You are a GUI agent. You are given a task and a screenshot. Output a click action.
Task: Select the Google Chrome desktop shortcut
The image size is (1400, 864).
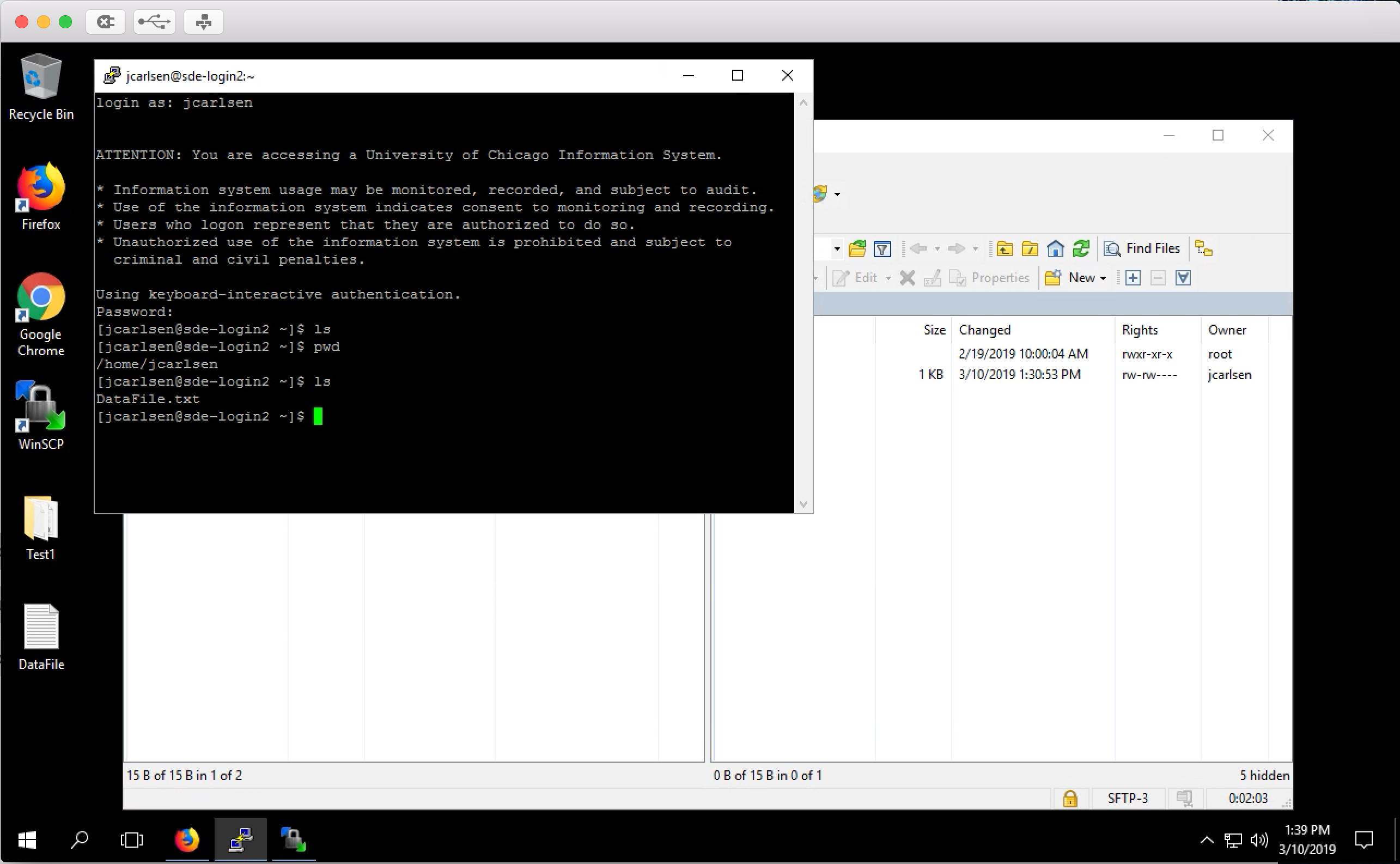40,315
